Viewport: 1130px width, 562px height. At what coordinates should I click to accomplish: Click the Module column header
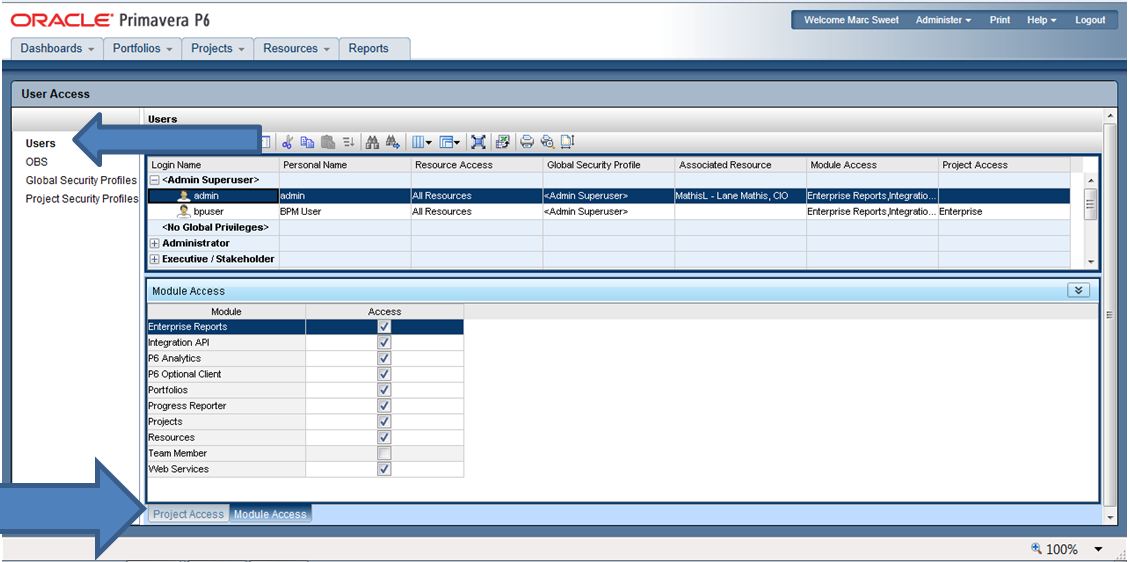[226, 311]
